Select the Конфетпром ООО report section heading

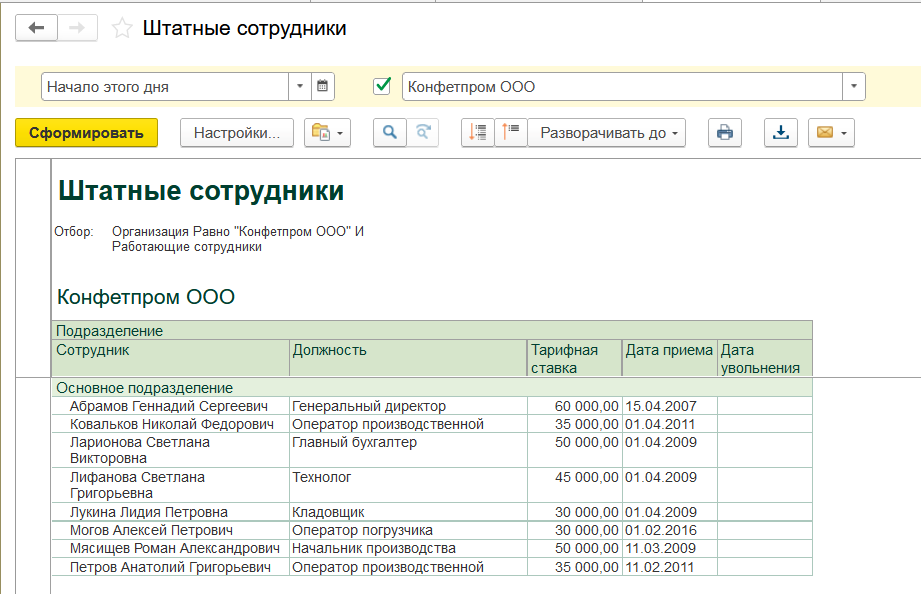[x=146, y=297]
